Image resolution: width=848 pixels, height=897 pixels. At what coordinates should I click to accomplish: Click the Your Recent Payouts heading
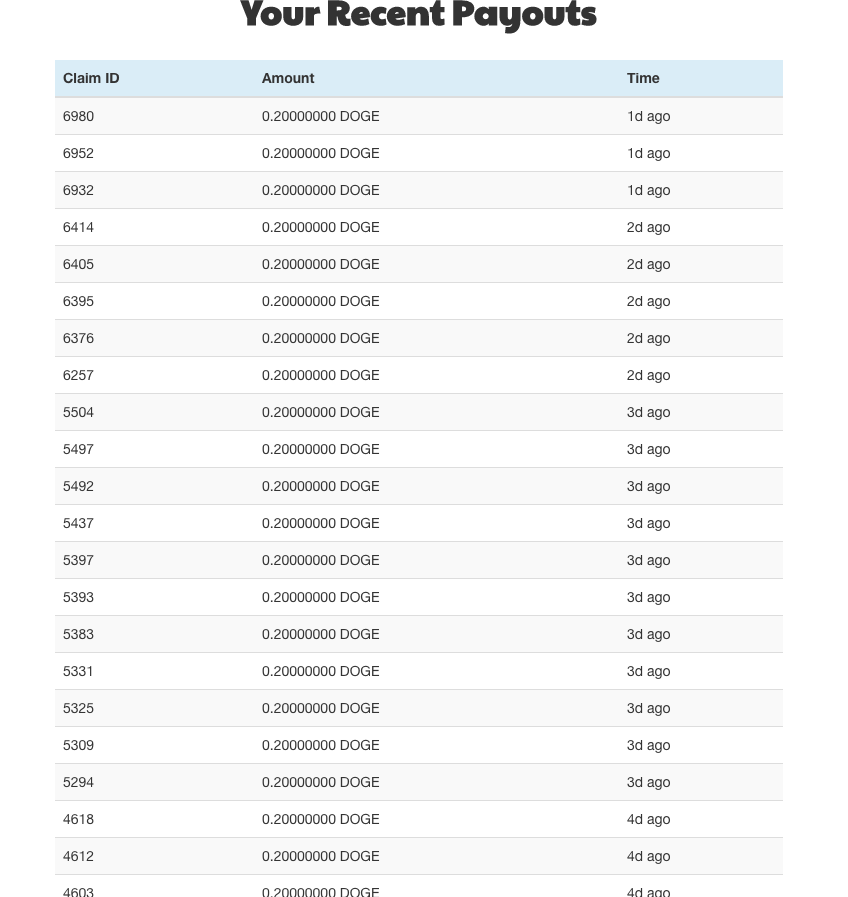click(x=418, y=15)
